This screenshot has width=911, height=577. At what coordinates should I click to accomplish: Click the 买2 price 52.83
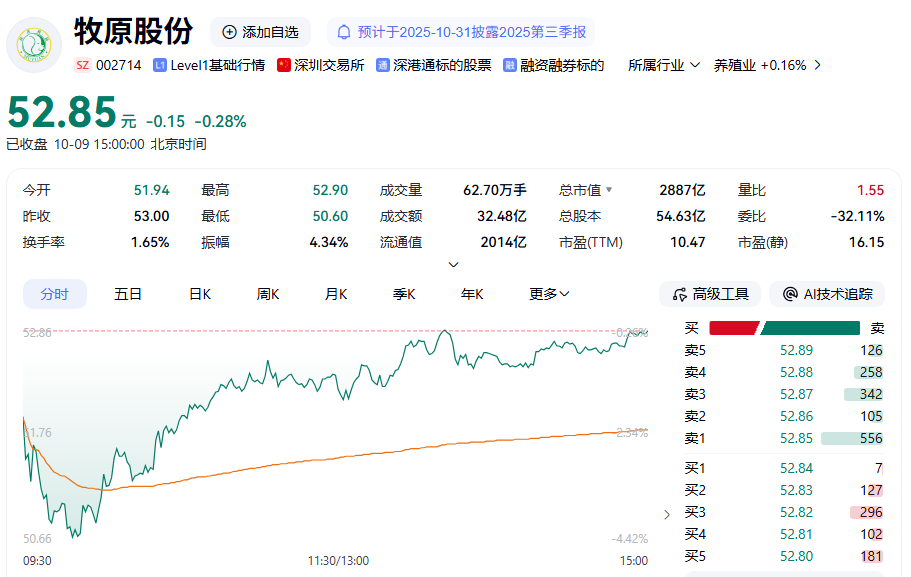point(796,490)
